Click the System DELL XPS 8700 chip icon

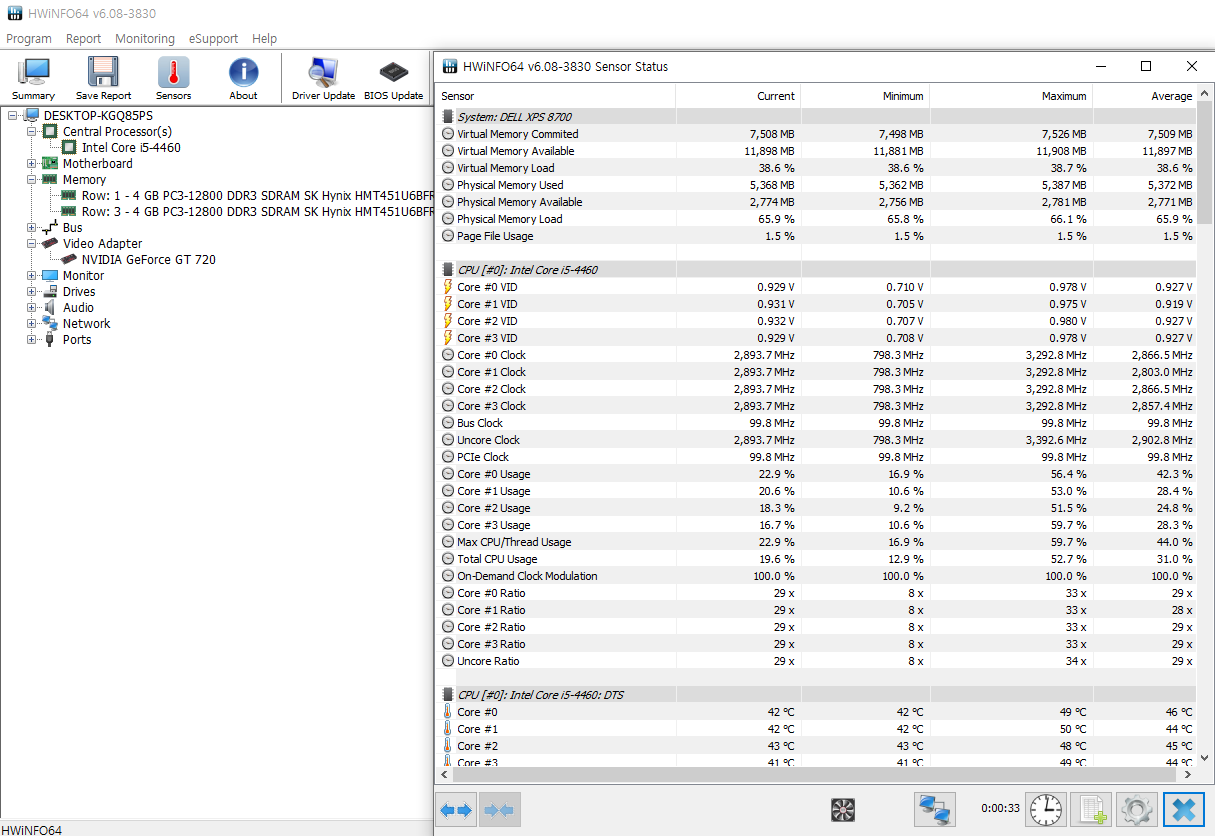click(x=448, y=117)
